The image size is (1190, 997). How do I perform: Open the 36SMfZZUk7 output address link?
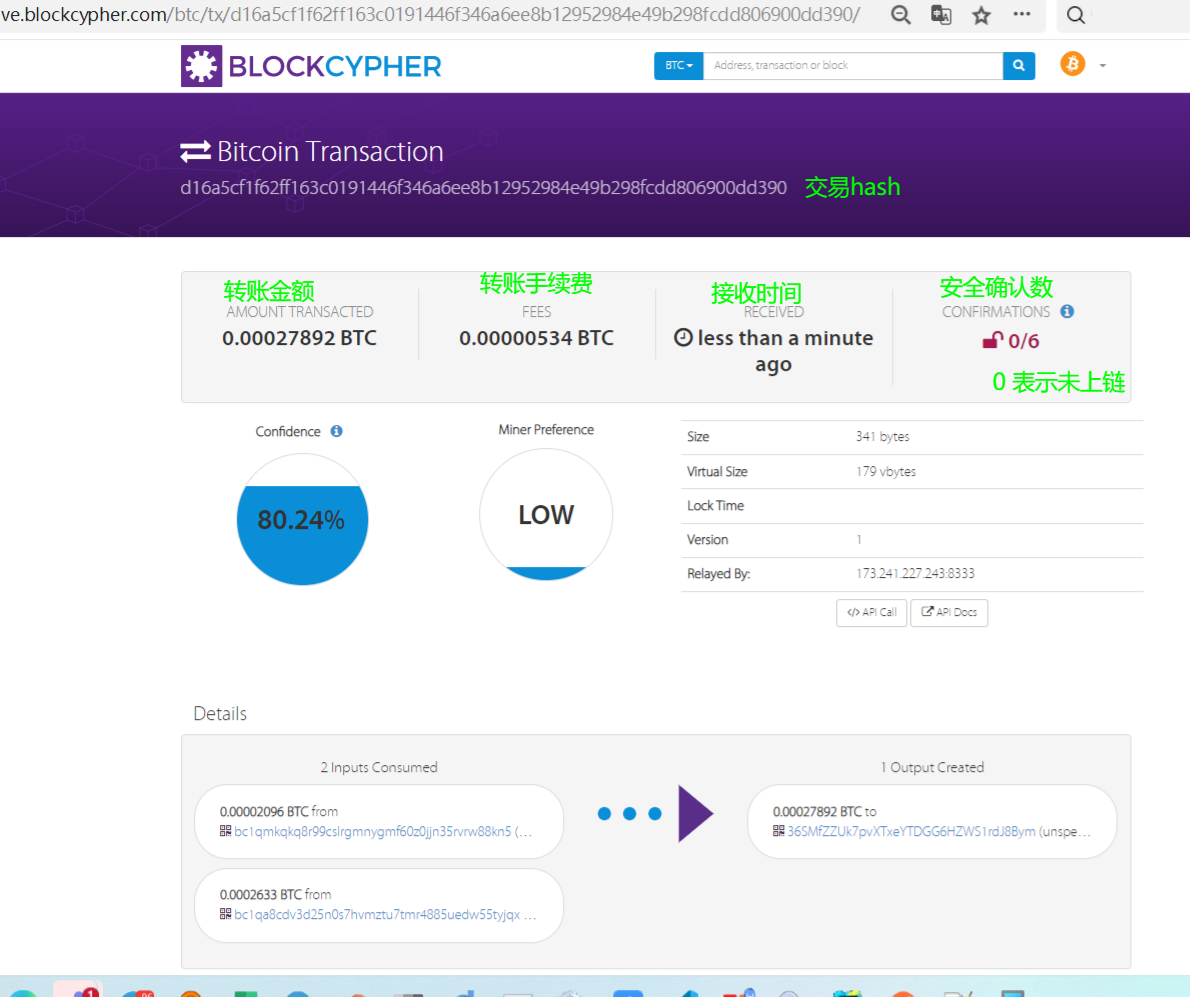click(x=910, y=831)
